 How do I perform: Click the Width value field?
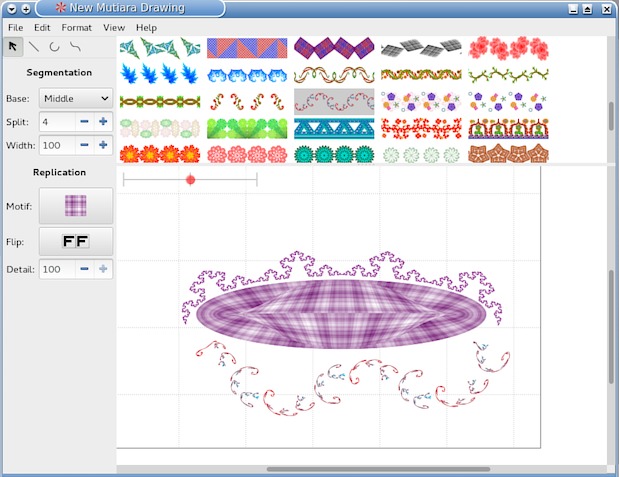click(x=57, y=145)
